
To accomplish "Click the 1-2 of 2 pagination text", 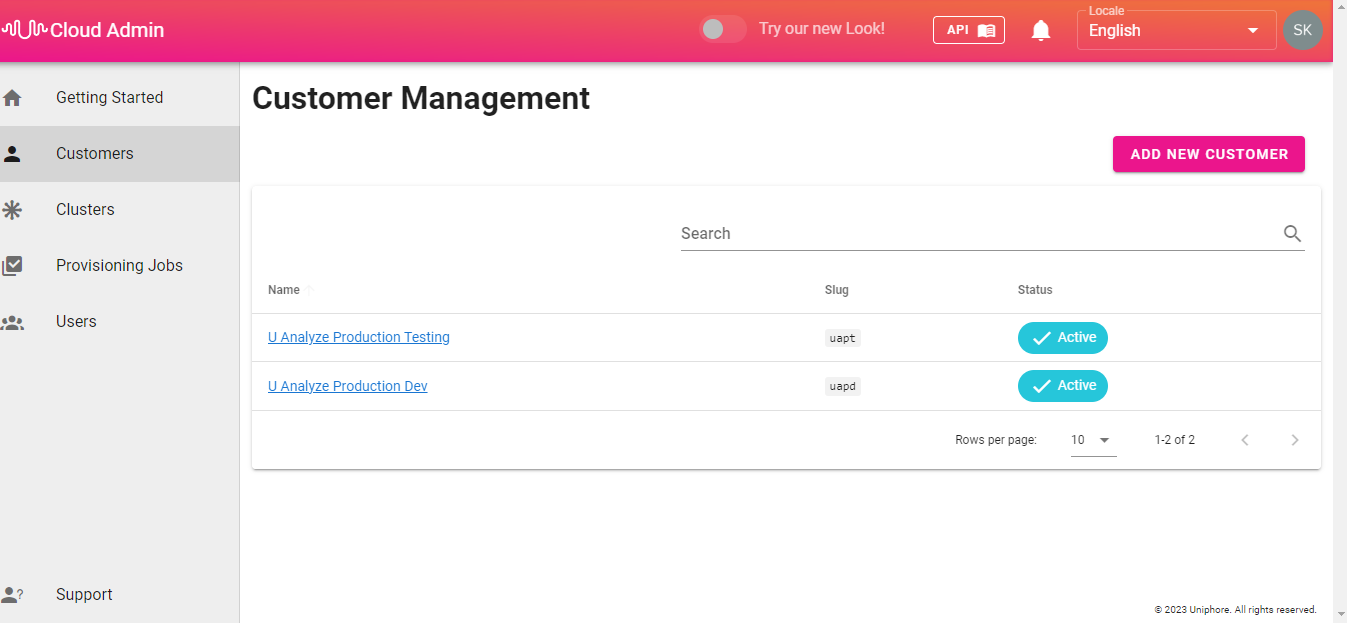I will tap(1175, 440).
